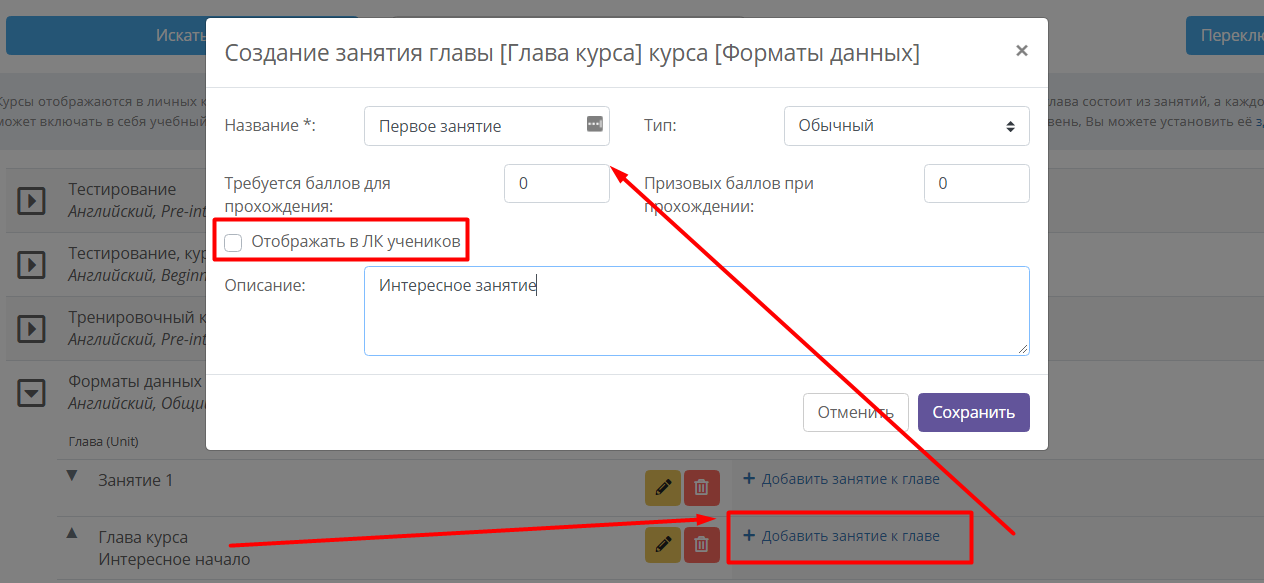Select the Занятие 1 row text
1264x583 pixels.
[x=135, y=480]
